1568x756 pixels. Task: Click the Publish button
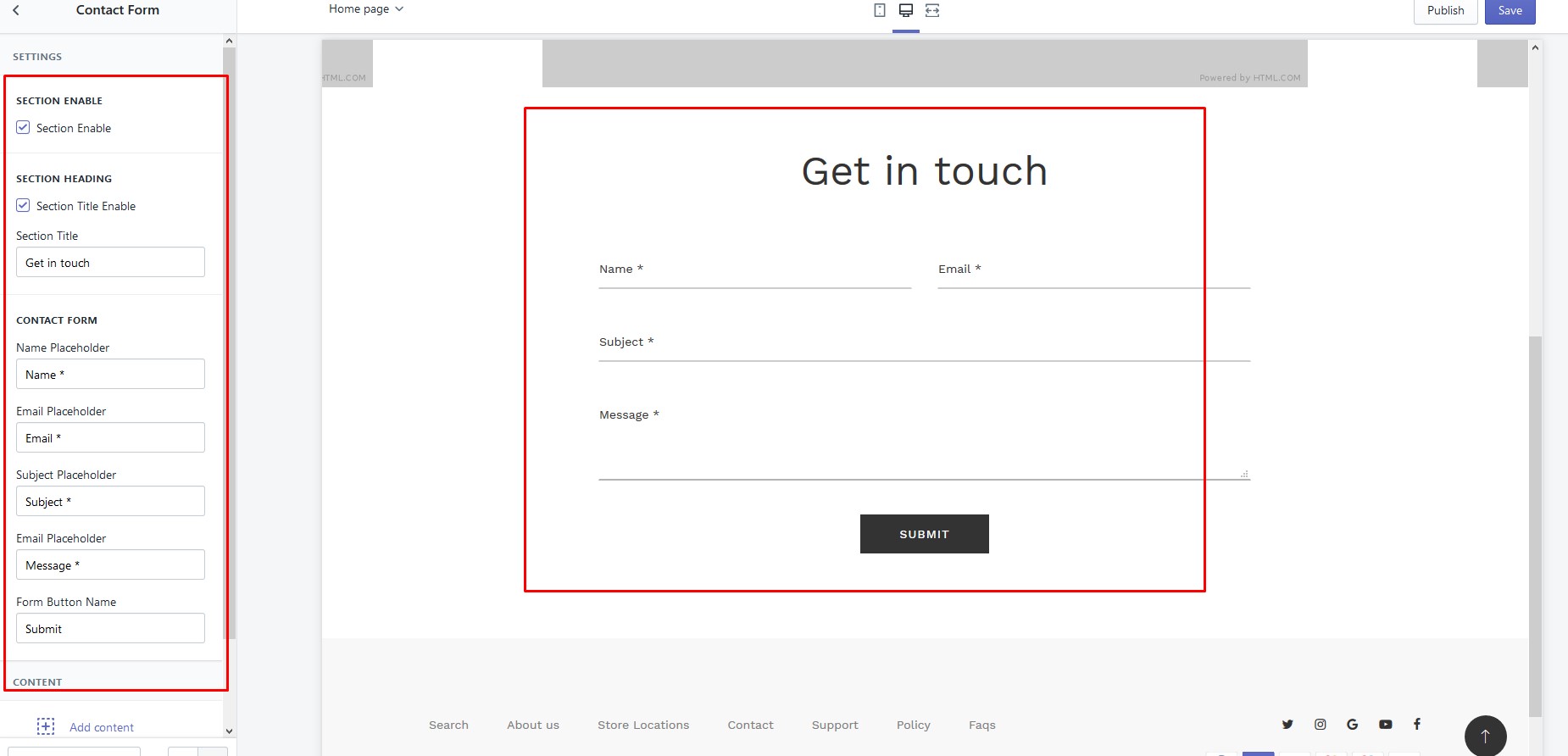[1445, 11]
